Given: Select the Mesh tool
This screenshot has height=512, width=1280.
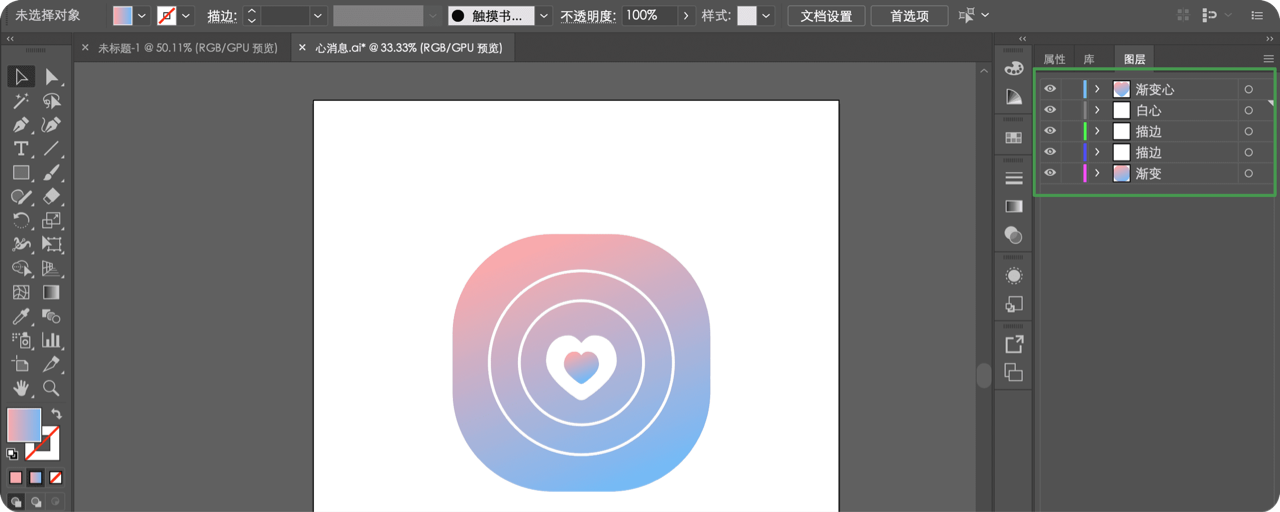Looking at the screenshot, I should (21, 292).
